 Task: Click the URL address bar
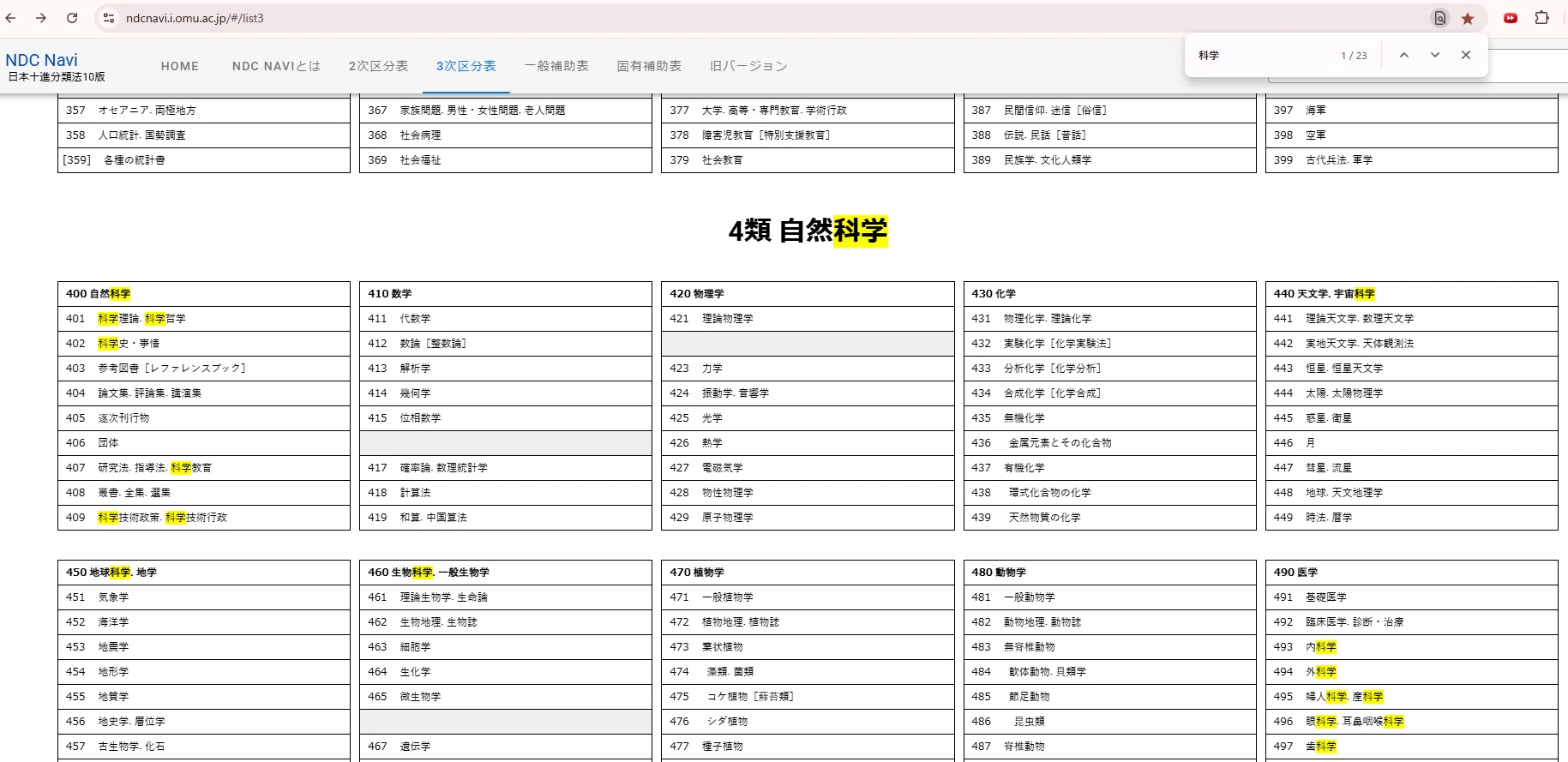pos(772,18)
